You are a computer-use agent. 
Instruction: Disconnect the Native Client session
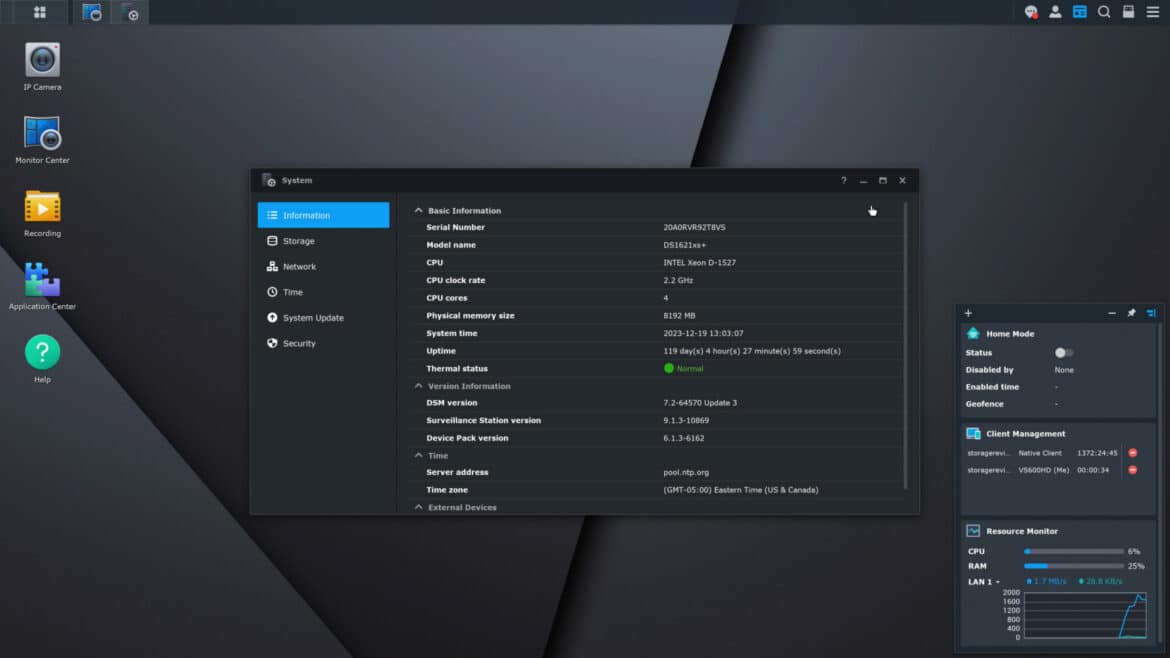(x=1133, y=453)
